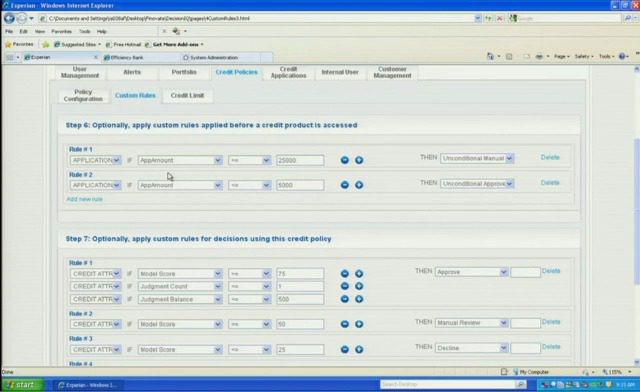The height and width of the screenshot is (392, 640).
Task: Click the browser Forward arrow
Action: pos(21,18)
